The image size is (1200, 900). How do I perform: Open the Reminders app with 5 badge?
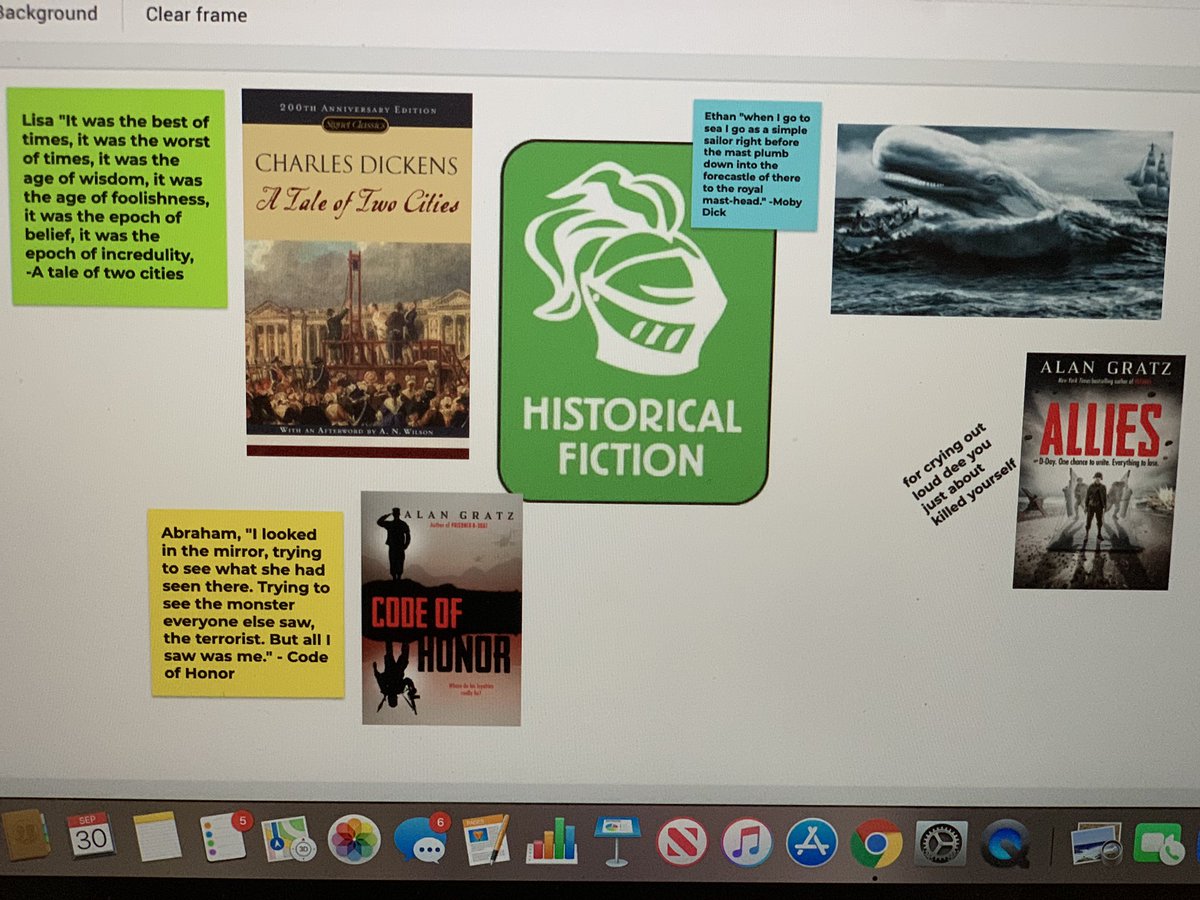tap(223, 838)
